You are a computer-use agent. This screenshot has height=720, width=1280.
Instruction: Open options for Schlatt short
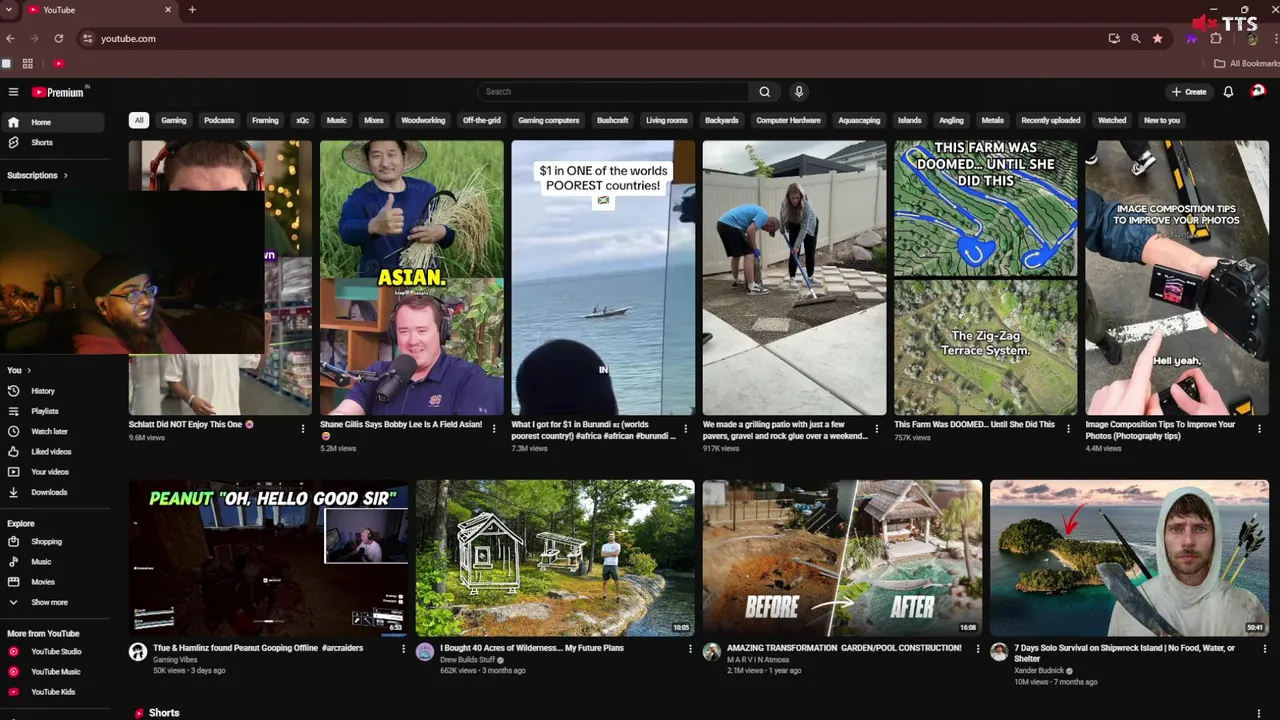pyautogui.click(x=303, y=429)
